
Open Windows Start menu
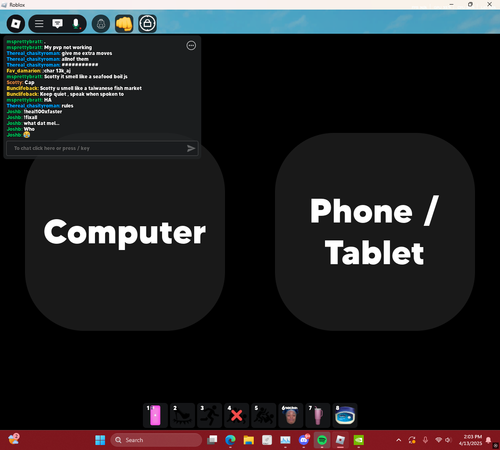100,440
